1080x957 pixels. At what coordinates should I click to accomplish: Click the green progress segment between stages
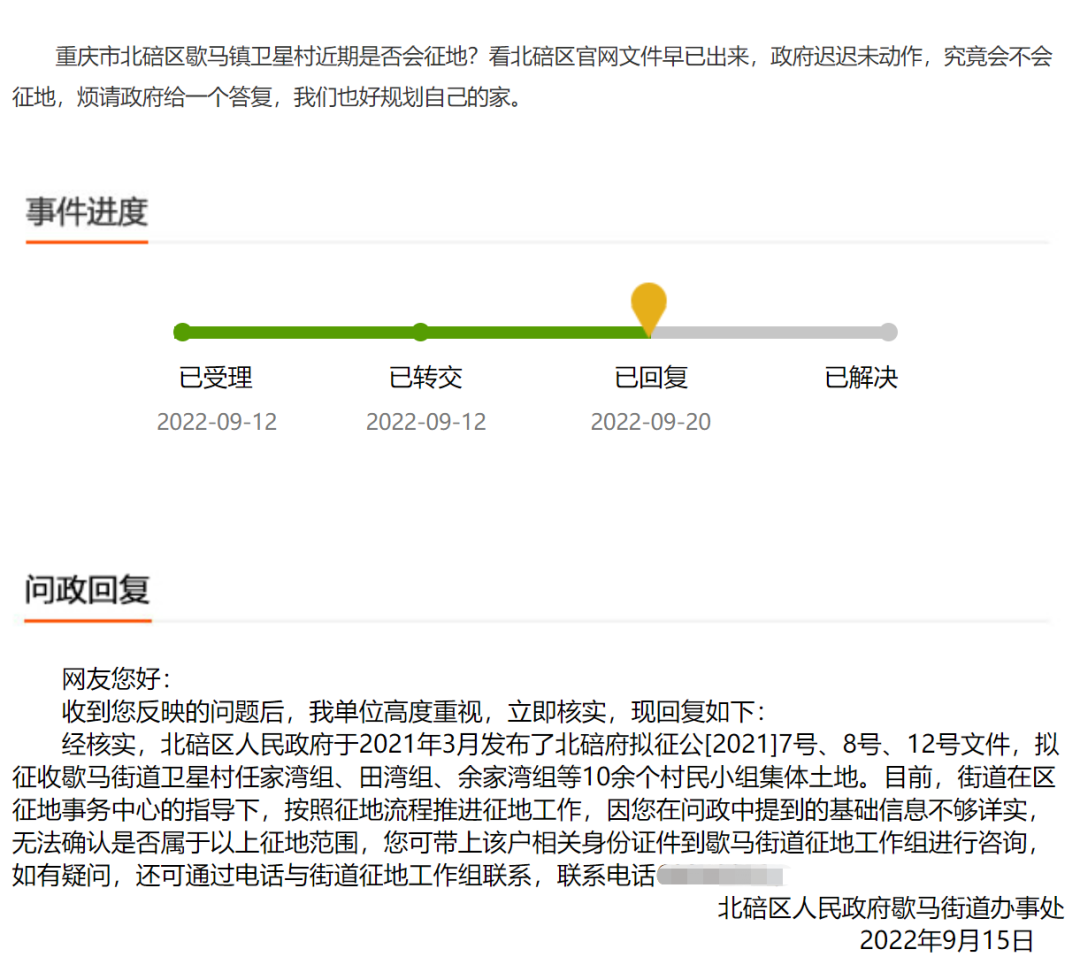point(300,331)
